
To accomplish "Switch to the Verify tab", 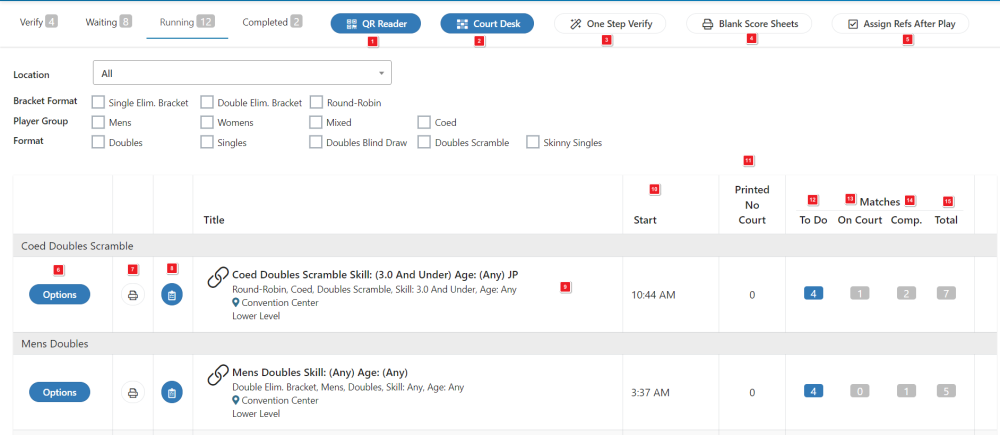I will point(38,22).
